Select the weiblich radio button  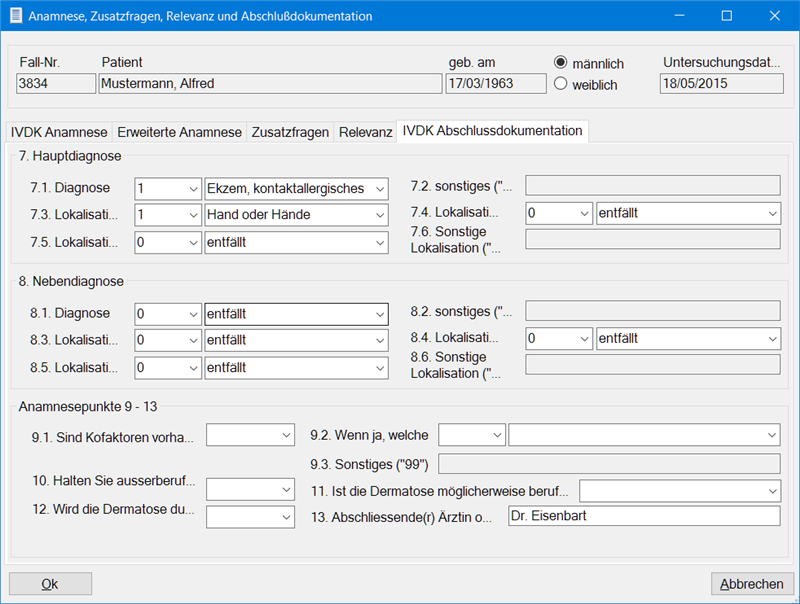(x=561, y=85)
